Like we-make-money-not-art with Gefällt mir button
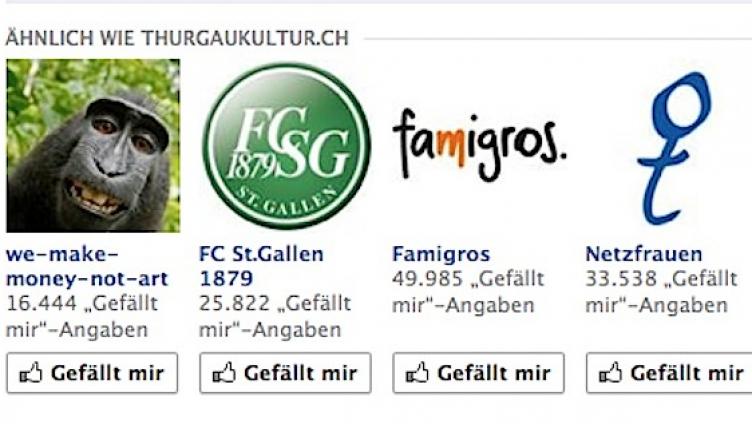This screenshot has height=424, width=752. 92,373
